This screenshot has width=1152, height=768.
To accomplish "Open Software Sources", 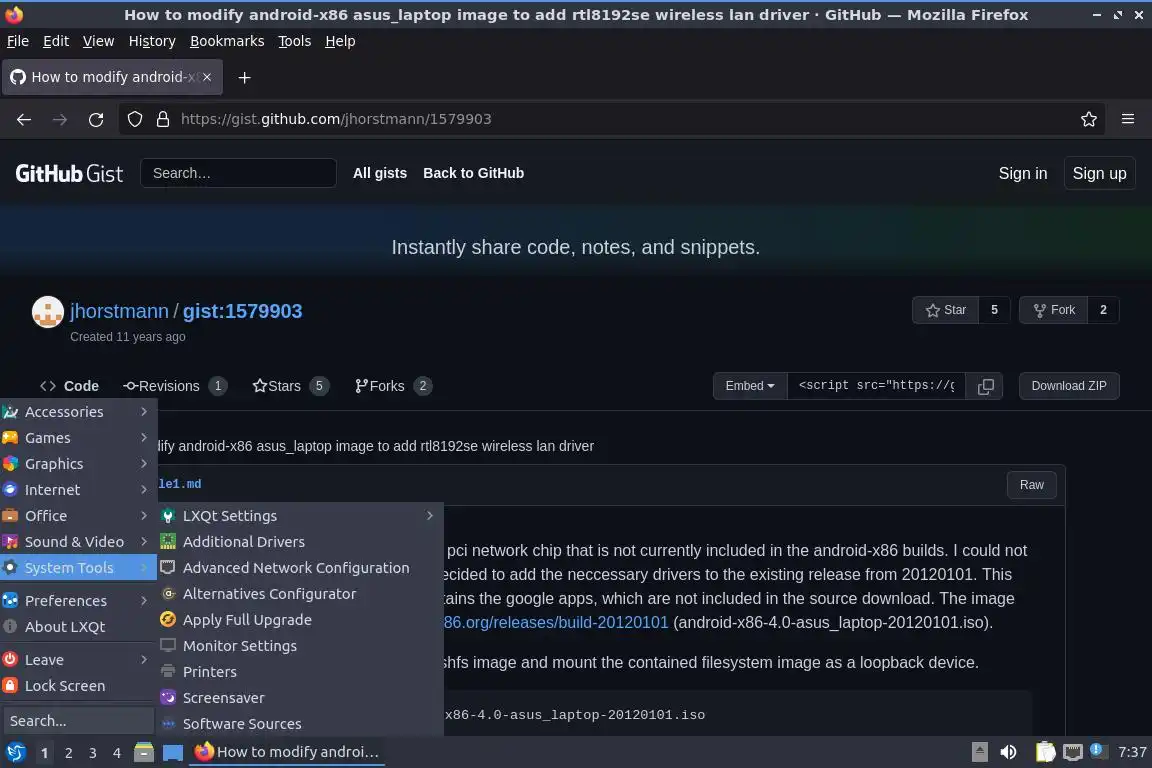I will coord(300,724).
